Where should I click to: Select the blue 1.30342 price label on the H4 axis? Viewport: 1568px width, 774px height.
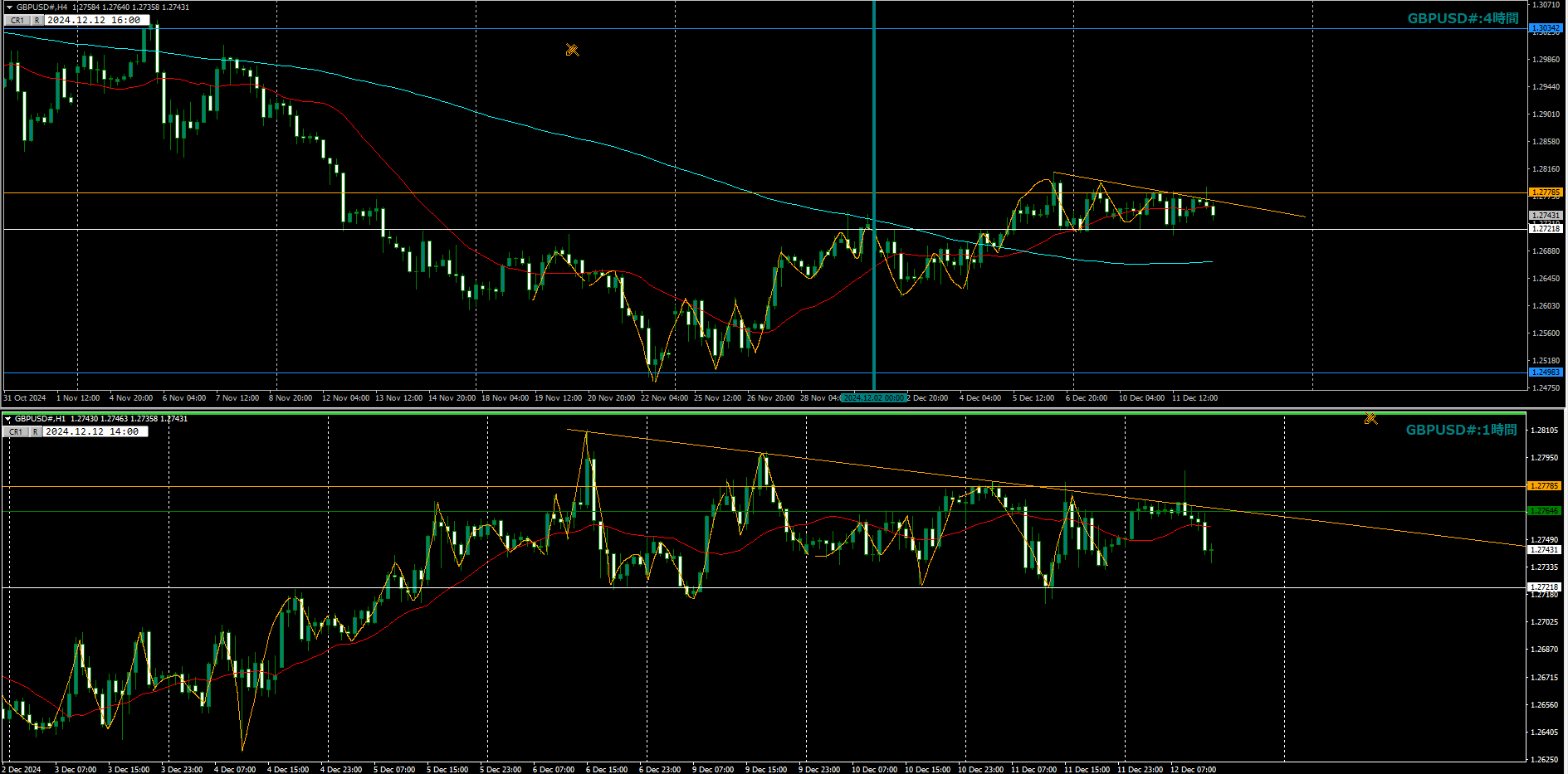point(1546,28)
